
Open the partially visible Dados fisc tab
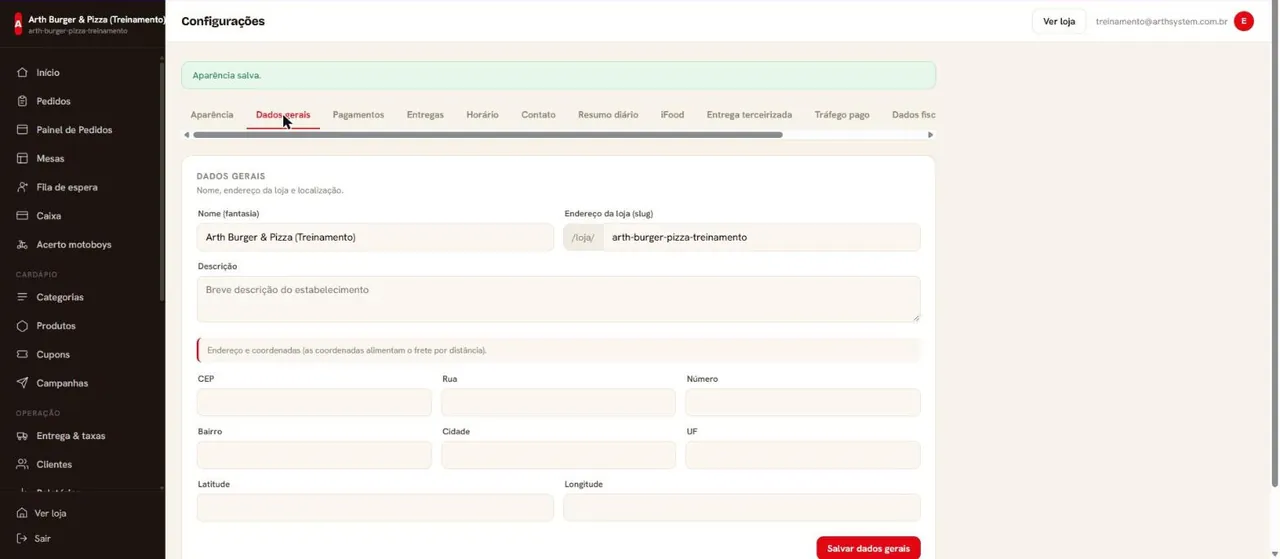[x=913, y=115]
